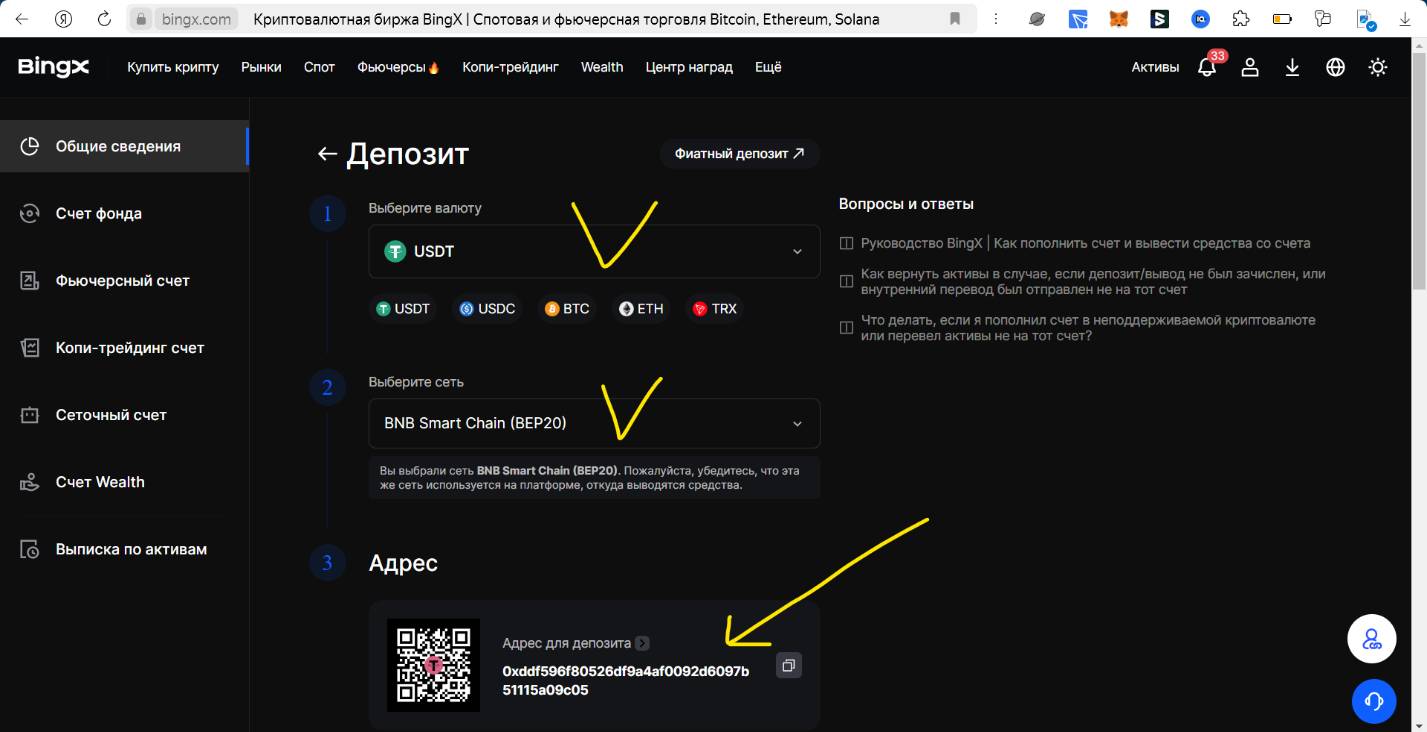Open the user profile icon
Viewport: 1427px width, 732px height.
1250,67
